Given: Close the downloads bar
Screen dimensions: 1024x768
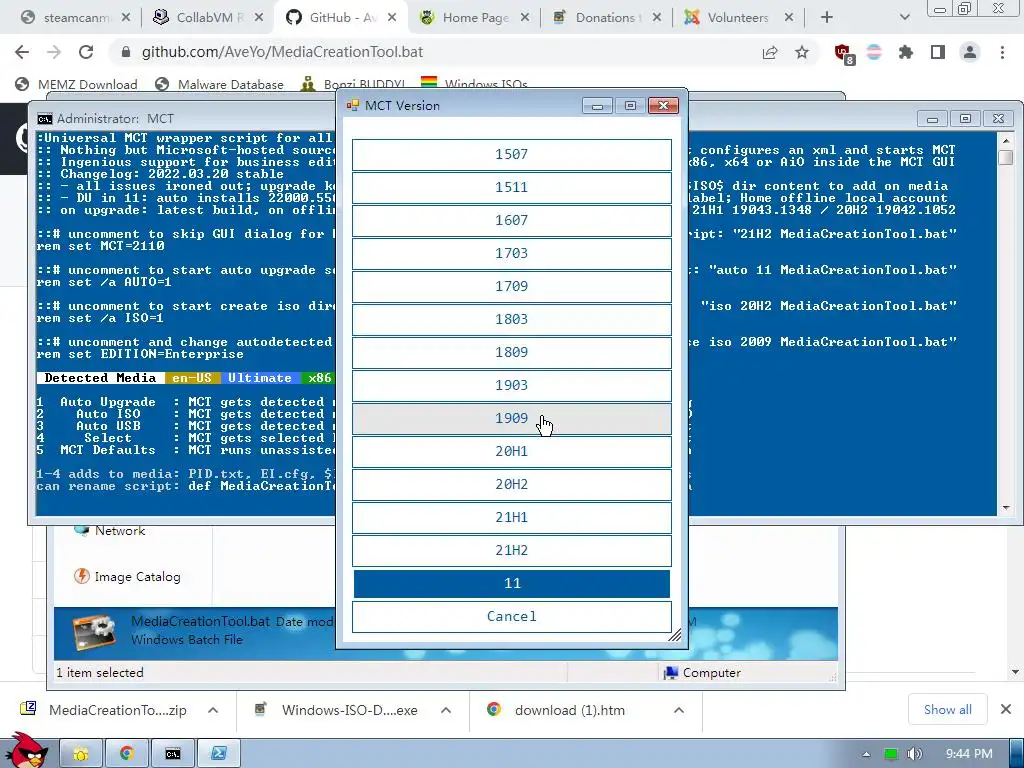Looking at the screenshot, I should tap(1006, 709).
